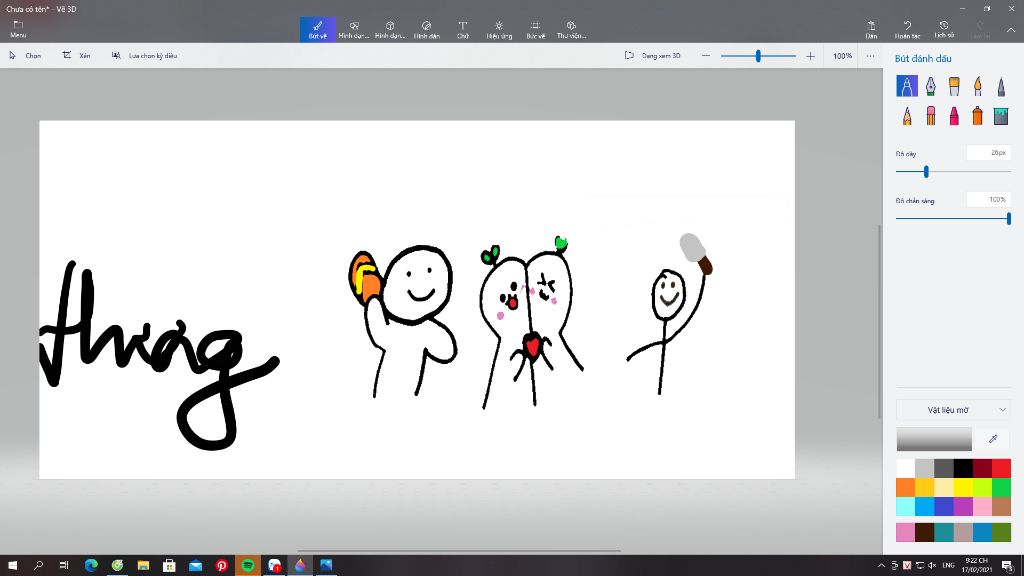Open the Hình dán (Stickers) tab
The height and width of the screenshot is (576, 1024).
point(426,29)
